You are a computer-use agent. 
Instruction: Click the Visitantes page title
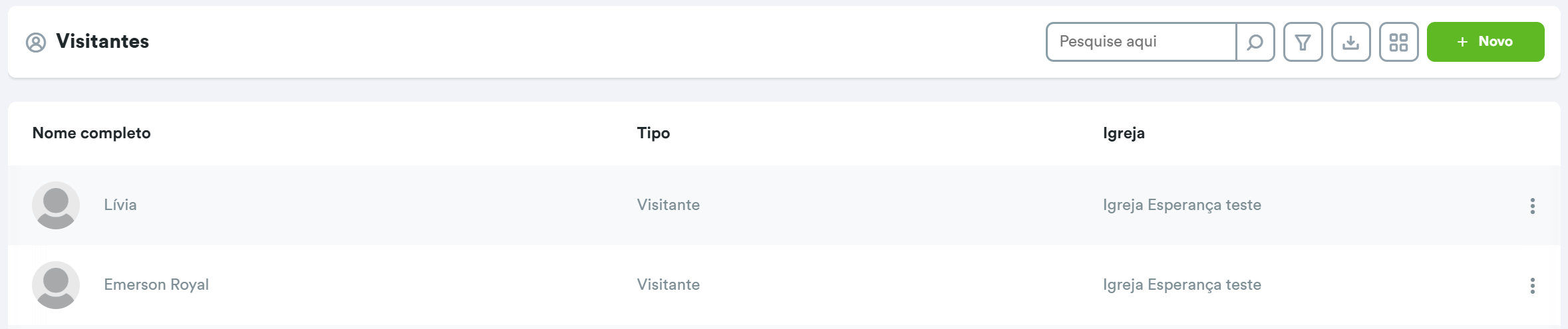(x=102, y=41)
